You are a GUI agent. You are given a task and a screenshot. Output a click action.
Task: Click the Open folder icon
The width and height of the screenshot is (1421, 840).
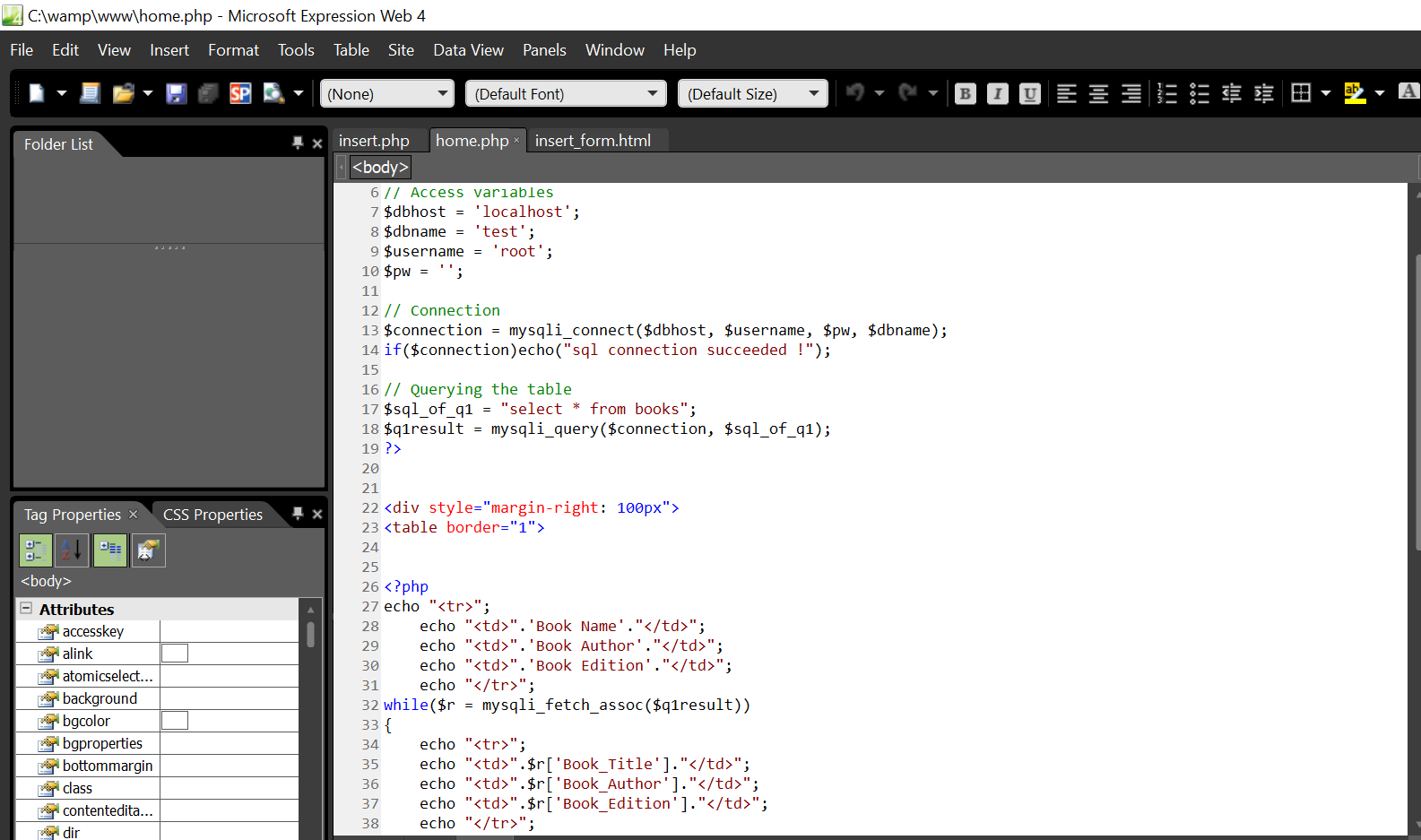pyautogui.click(x=123, y=93)
